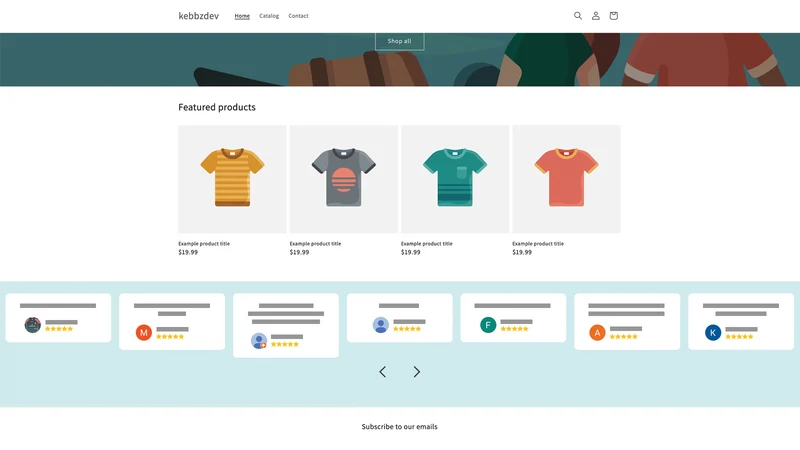Open the account login icon
This screenshot has height=450, width=800.
coord(595,16)
